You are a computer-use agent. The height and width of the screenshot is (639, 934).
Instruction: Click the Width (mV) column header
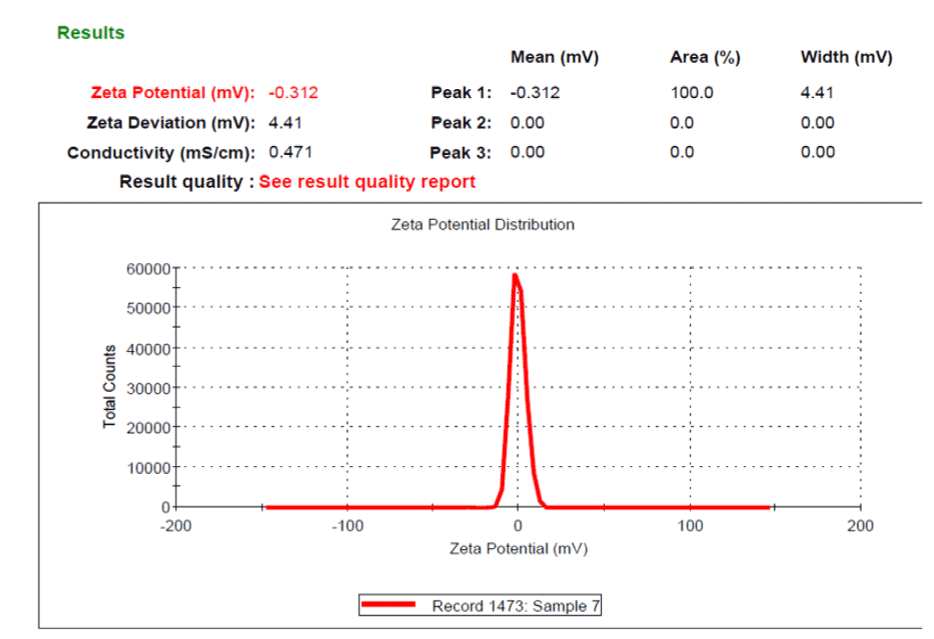point(846,57)
